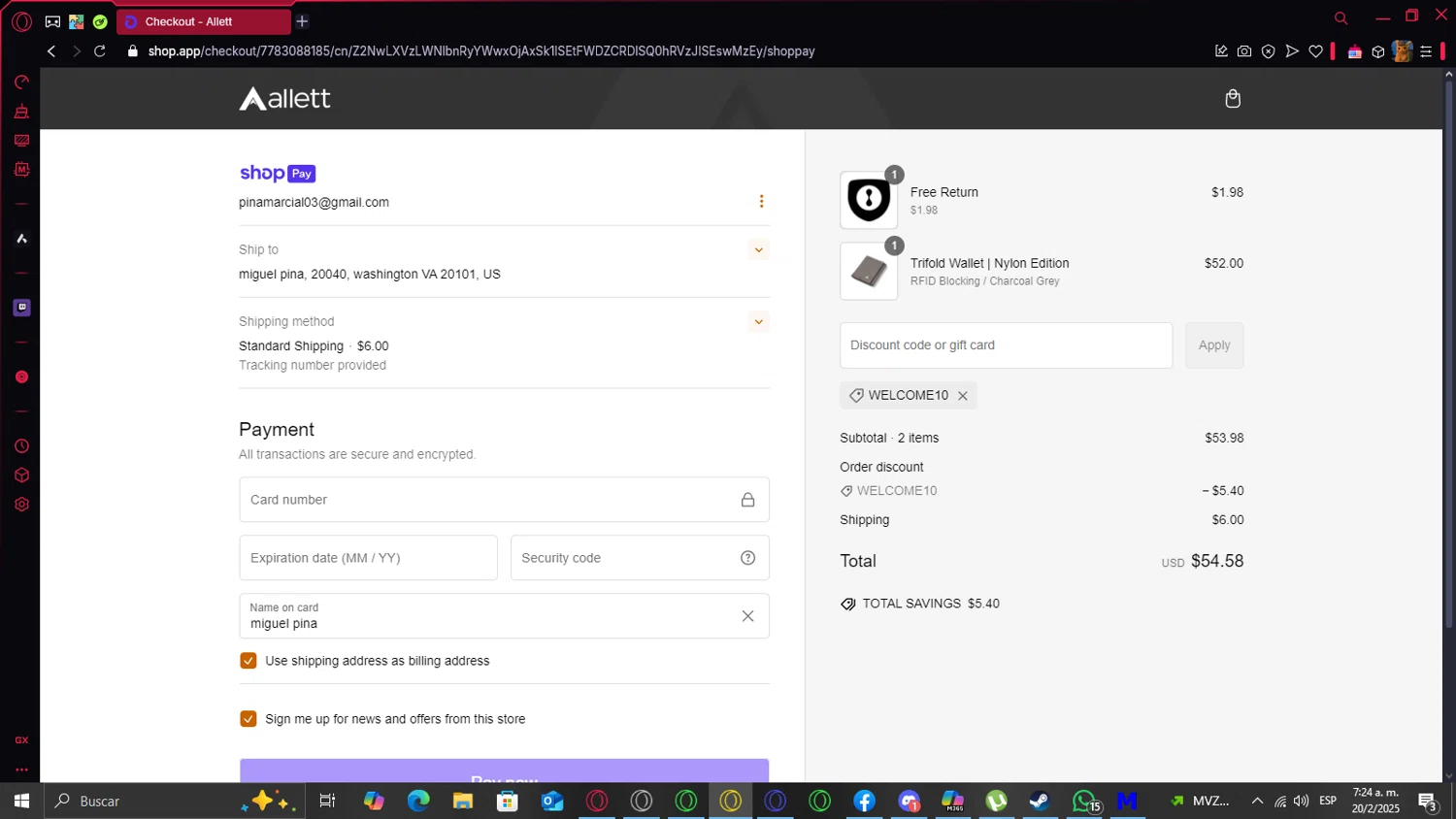1456x819 pixels.
Task: Expand the Shipping method section
Action: (759, 322)
